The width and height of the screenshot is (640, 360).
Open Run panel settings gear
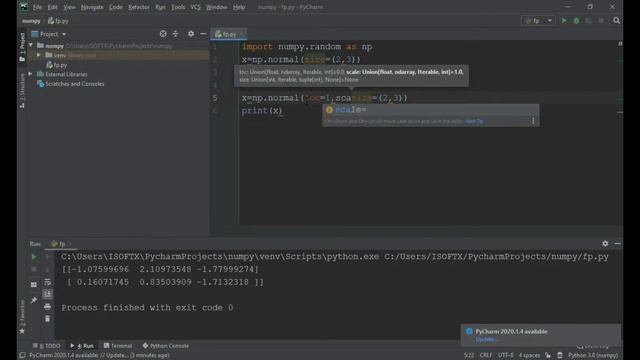tap(605, 243)
